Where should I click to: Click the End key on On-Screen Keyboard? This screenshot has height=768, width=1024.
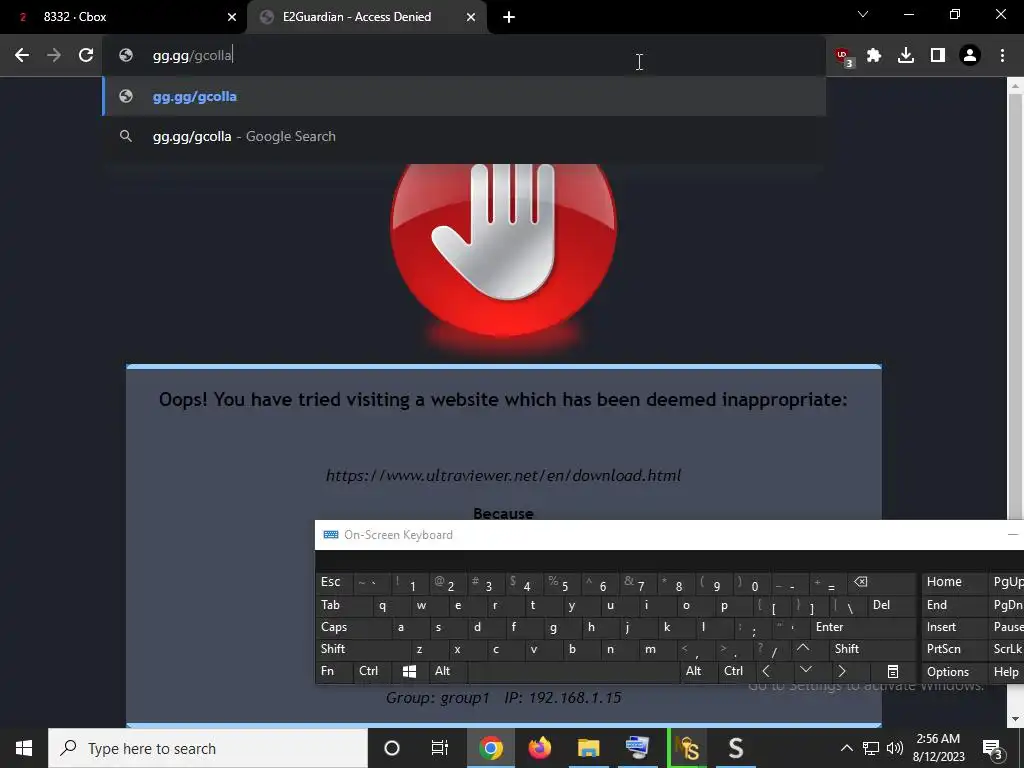pyautogui.click(x=954, y=605)
